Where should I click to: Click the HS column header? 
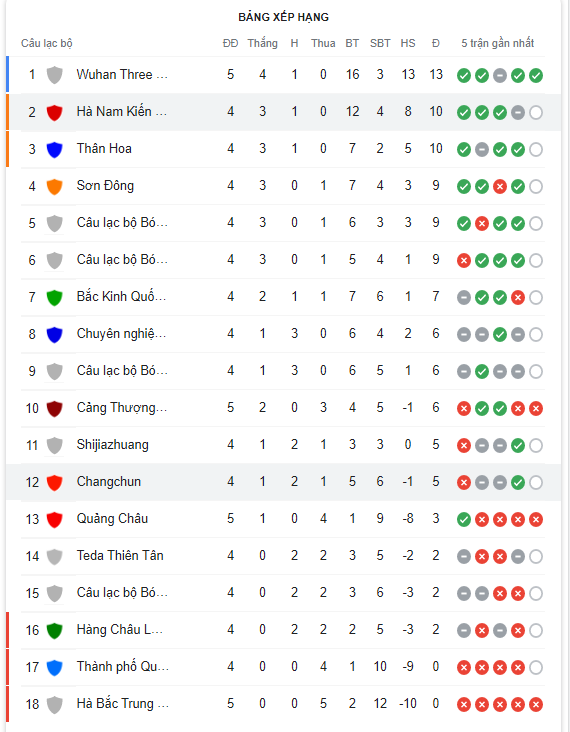[408, 43]
